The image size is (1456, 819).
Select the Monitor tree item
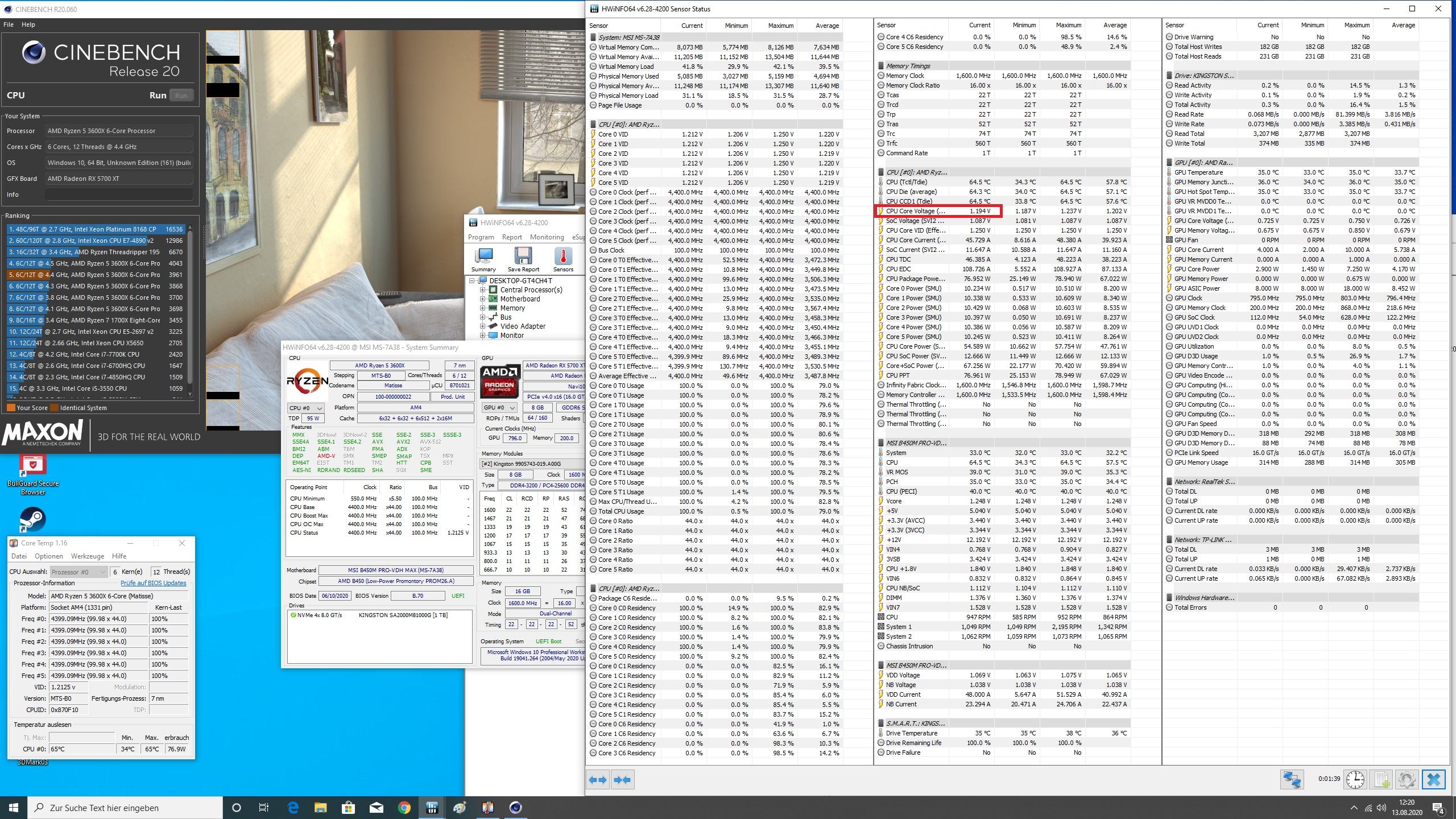tap(512, 336)
